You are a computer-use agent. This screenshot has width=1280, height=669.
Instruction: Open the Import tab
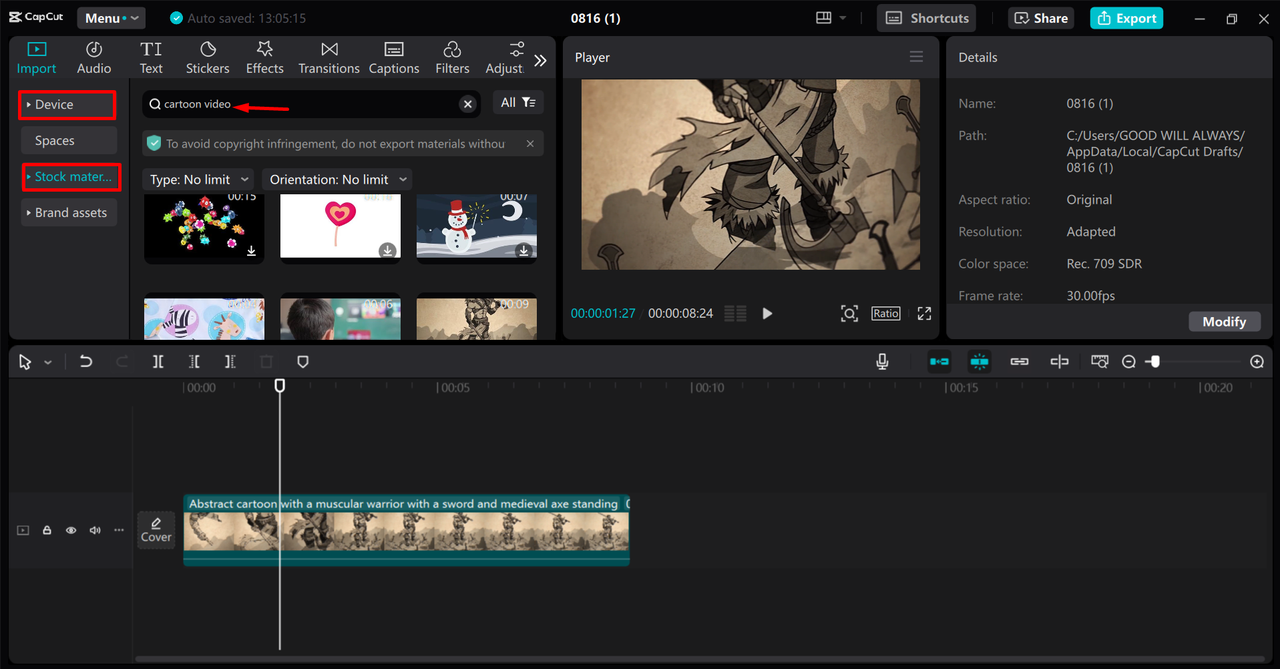36,58
